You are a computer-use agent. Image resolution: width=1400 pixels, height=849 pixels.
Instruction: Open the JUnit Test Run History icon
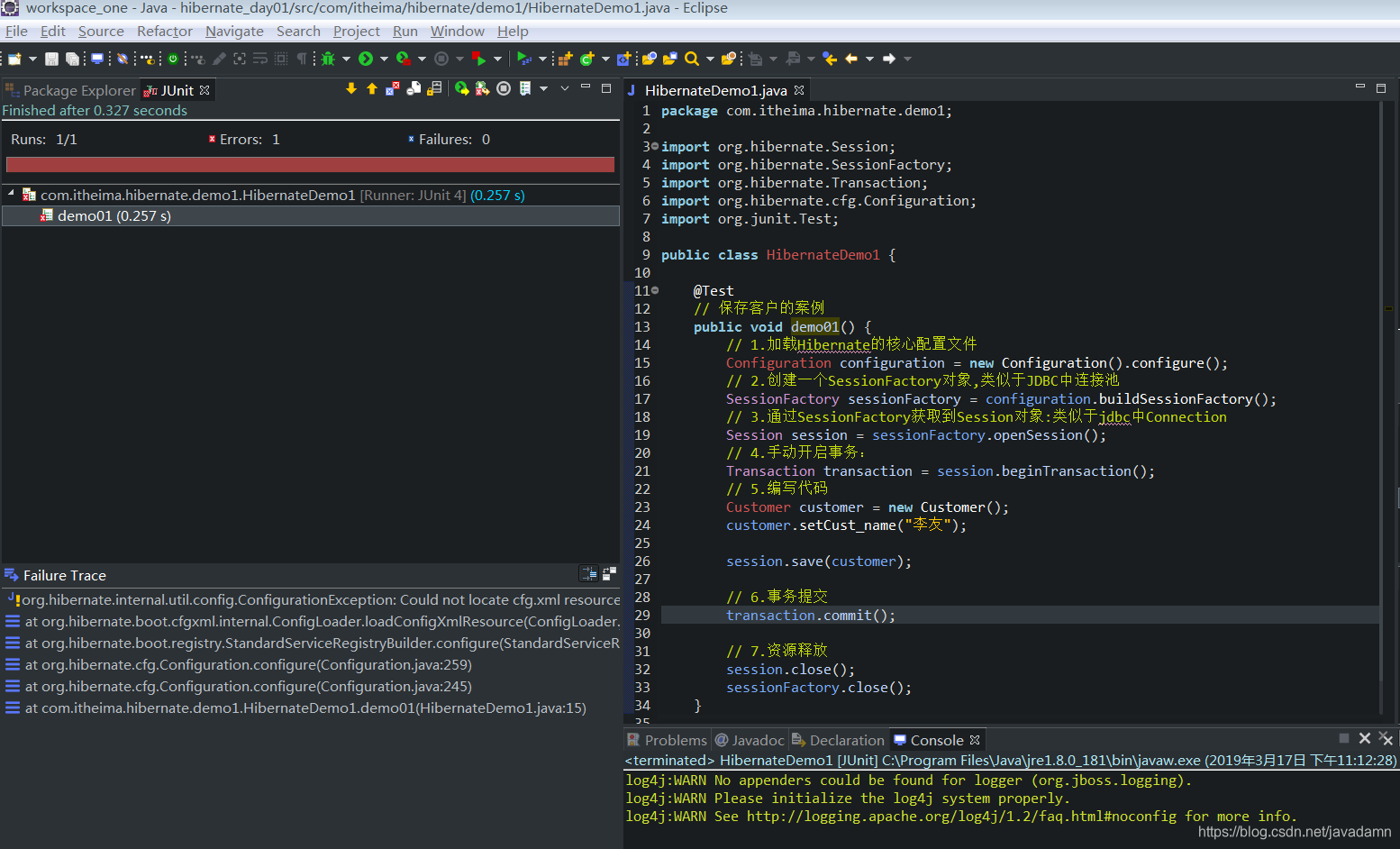click(x=525, y=88)
